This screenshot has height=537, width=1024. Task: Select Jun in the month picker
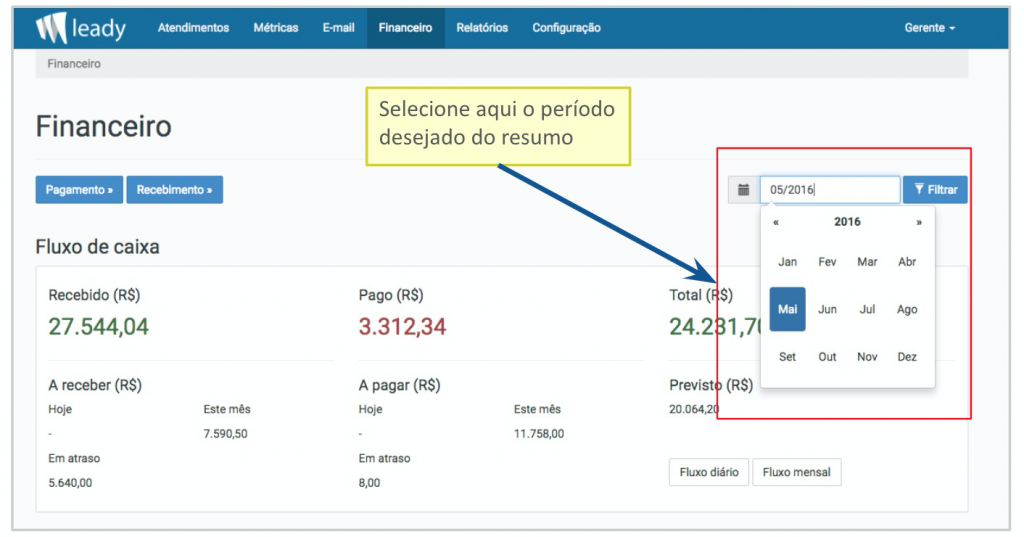(827, 309)
